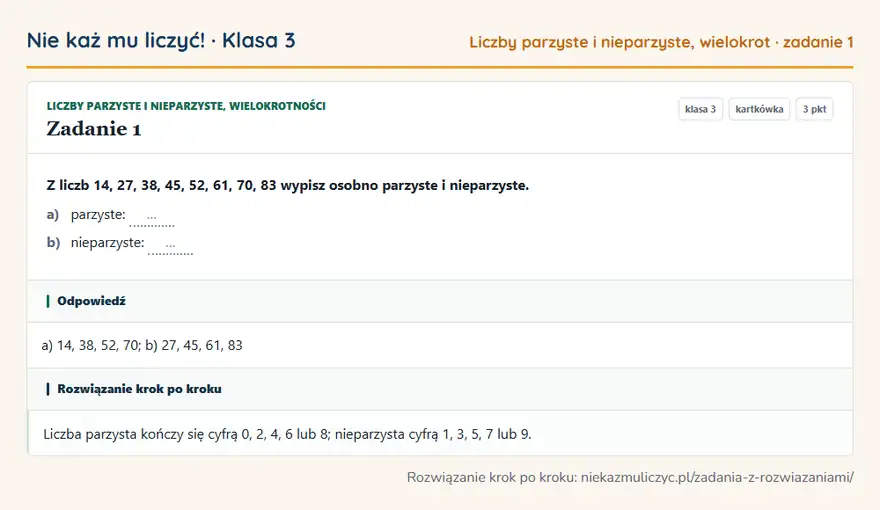Click the dotted answer blank after 'parzyste:'
The width and height of the screenshot is (880, 510).
click(152, 217)
